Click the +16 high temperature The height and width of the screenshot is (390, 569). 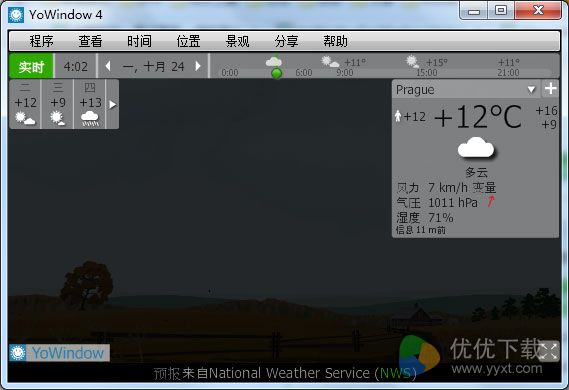tap(546, 111)
